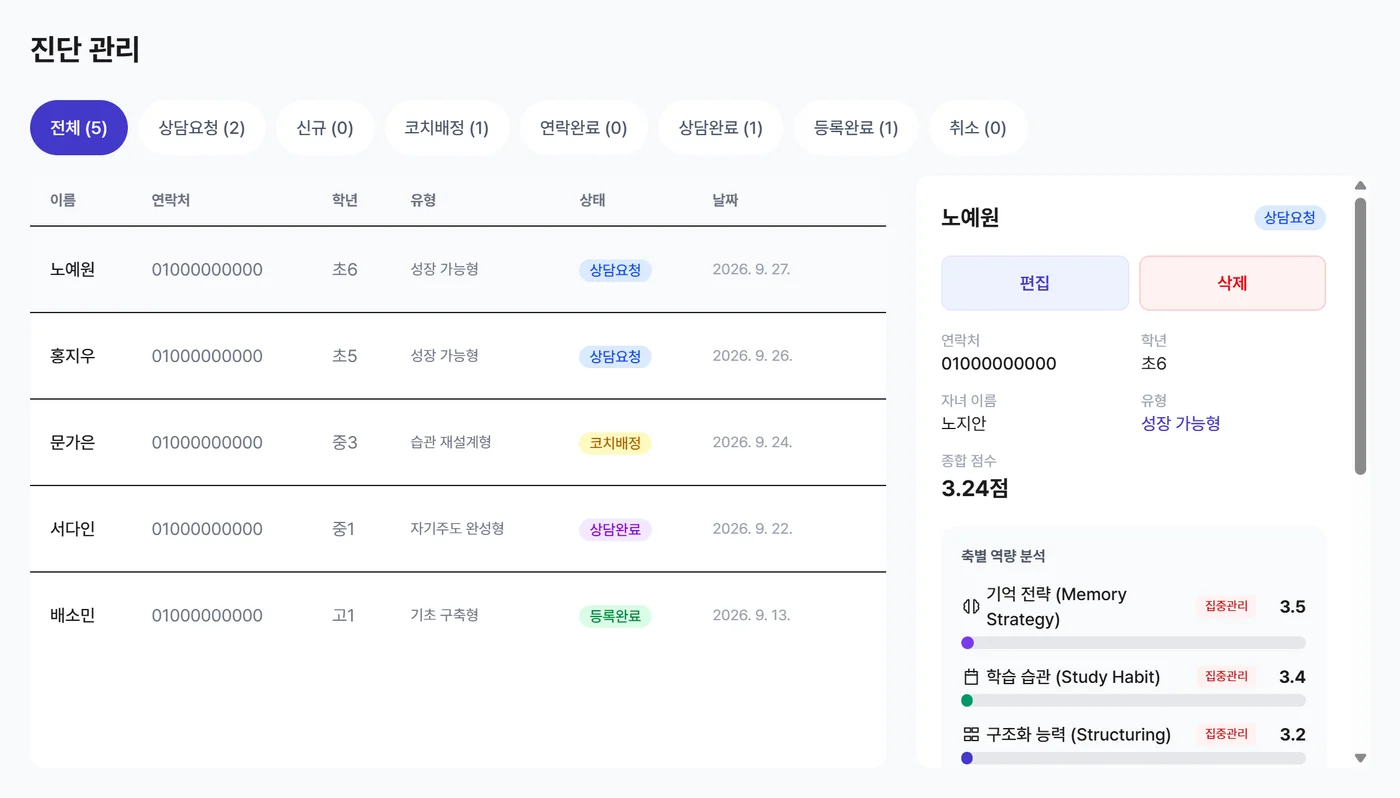The height and width of the screenshot is (798, 1400).
Task: Switch to the 코치배정 (1) tab
Action: click(x=447, y=128)
